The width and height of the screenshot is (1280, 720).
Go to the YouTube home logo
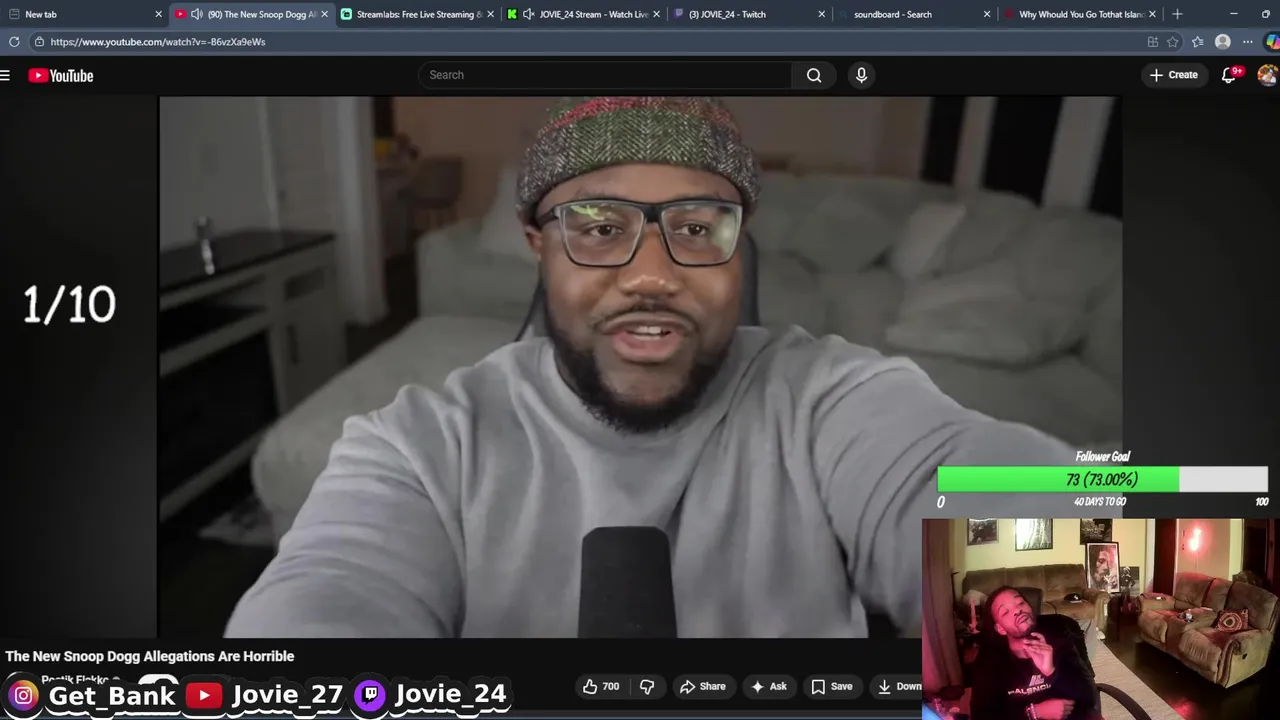[61, 75]
